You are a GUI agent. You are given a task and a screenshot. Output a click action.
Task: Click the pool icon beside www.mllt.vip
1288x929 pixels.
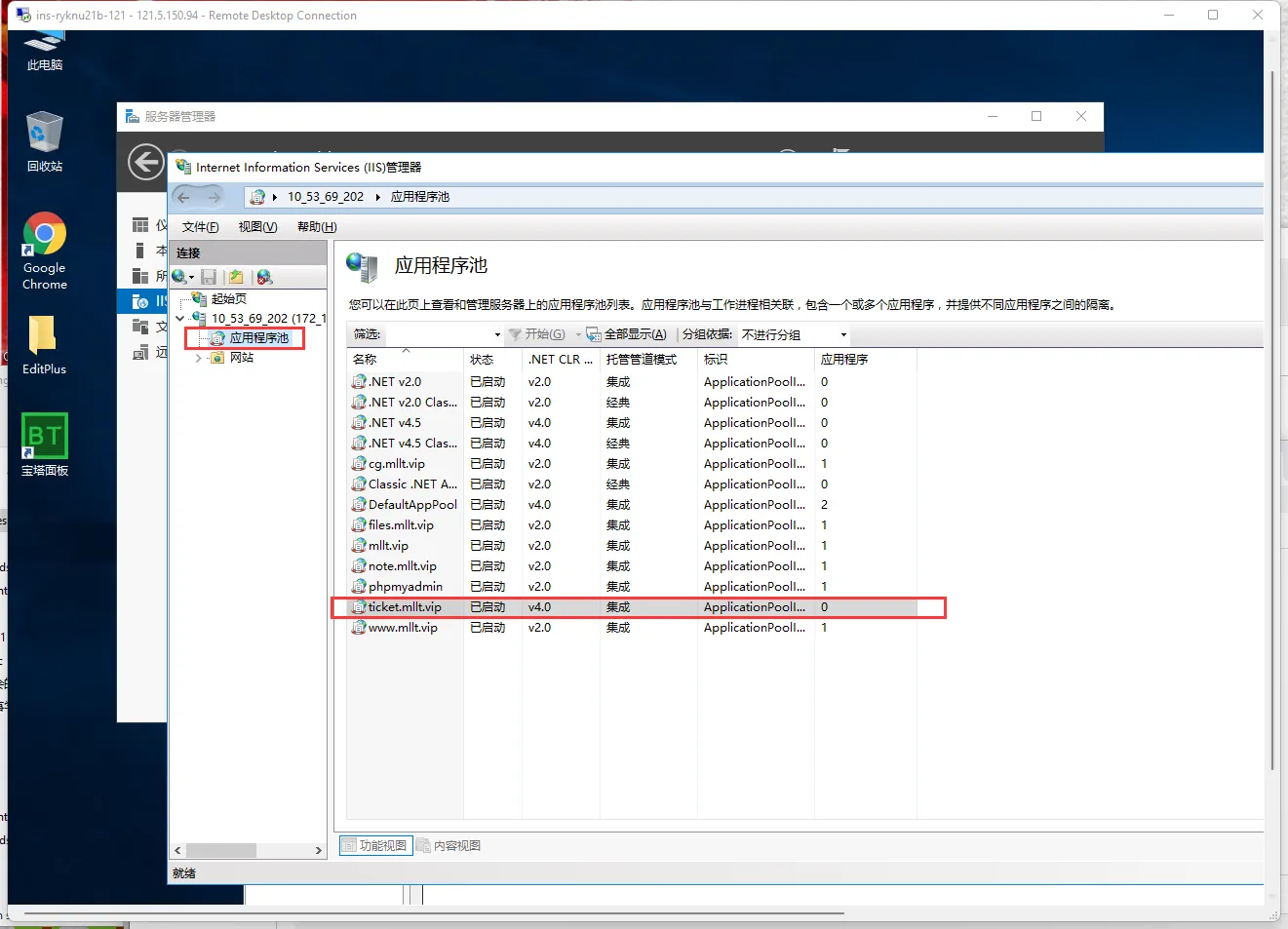(359, 628)
